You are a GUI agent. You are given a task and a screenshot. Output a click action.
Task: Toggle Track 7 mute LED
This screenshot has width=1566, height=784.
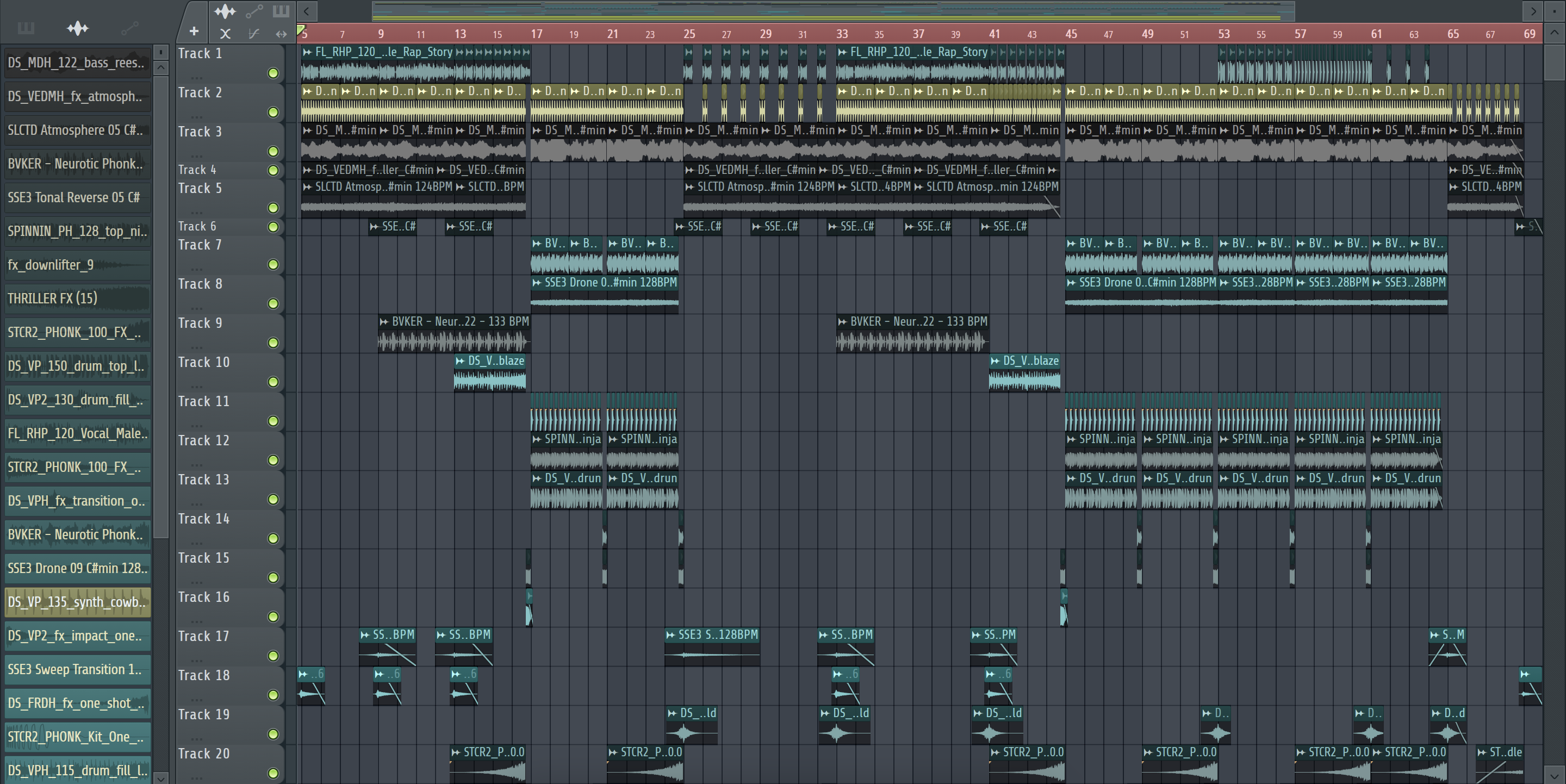[273, 264]
